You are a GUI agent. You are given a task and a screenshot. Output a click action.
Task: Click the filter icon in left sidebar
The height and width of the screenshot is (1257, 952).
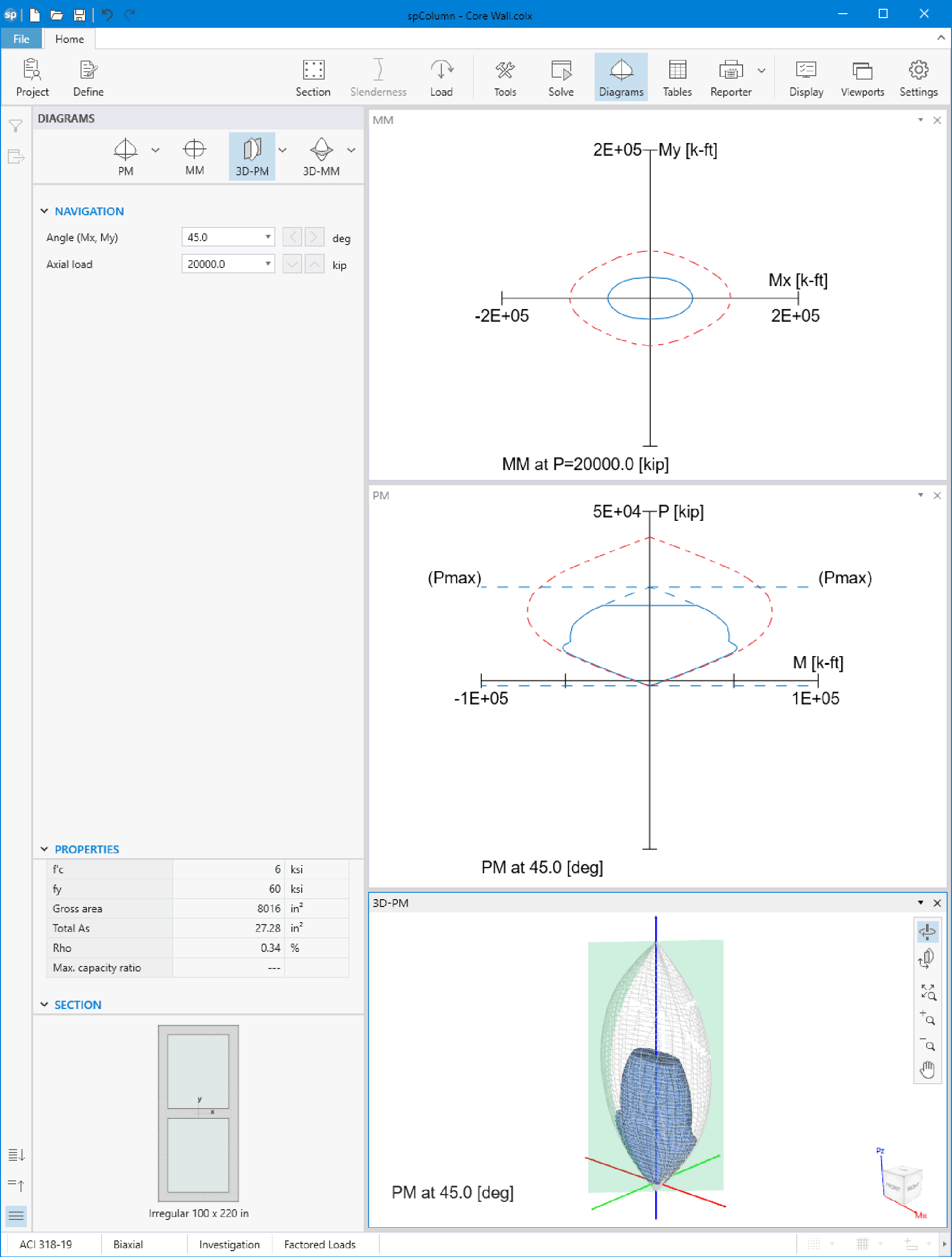[x=16, y=125]
